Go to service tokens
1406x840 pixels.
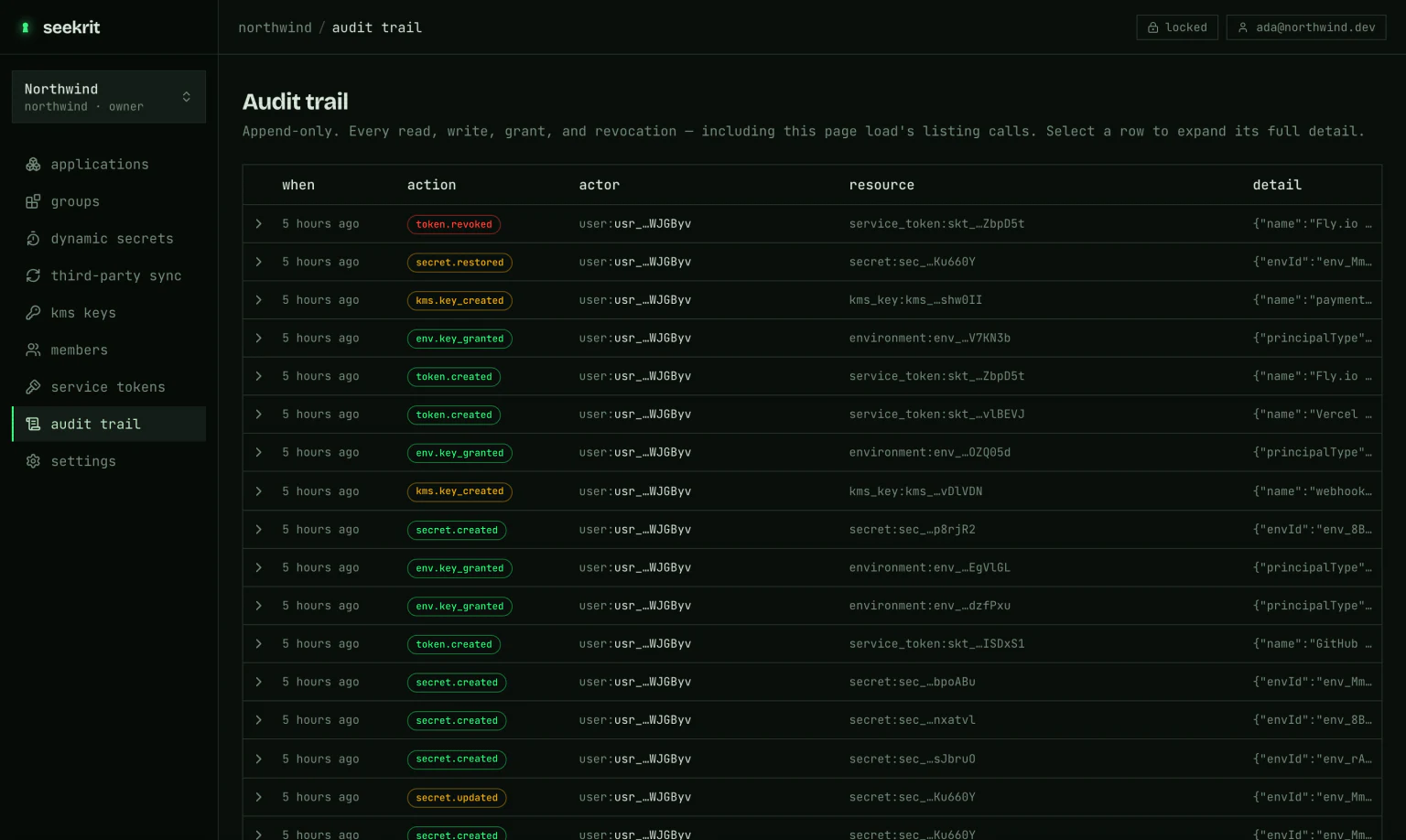[x=109, y=387]
